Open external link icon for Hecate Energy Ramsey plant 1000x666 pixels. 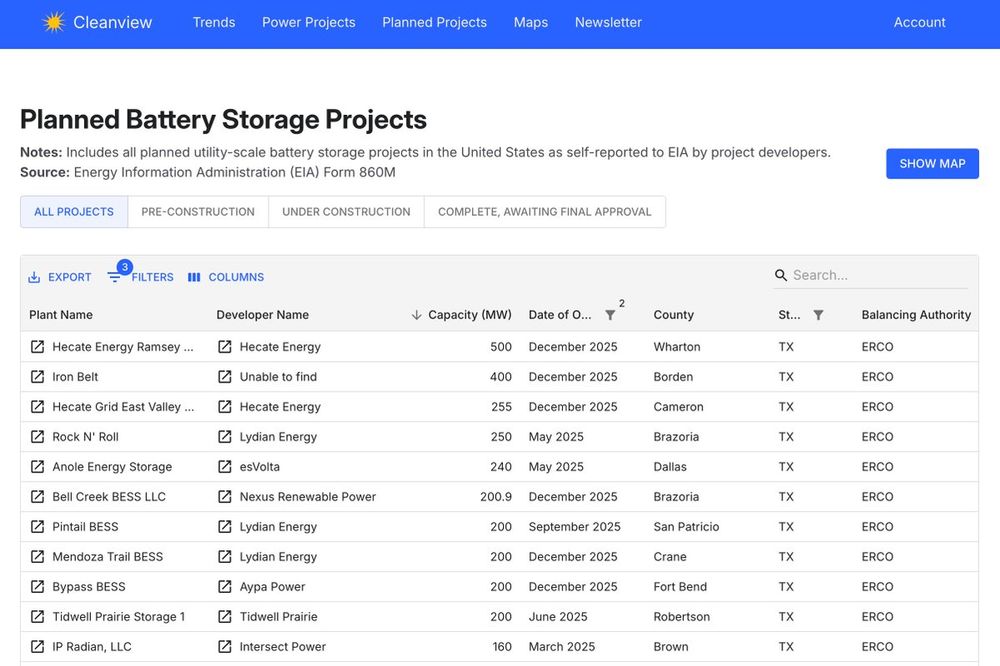(x=38, y=346)
